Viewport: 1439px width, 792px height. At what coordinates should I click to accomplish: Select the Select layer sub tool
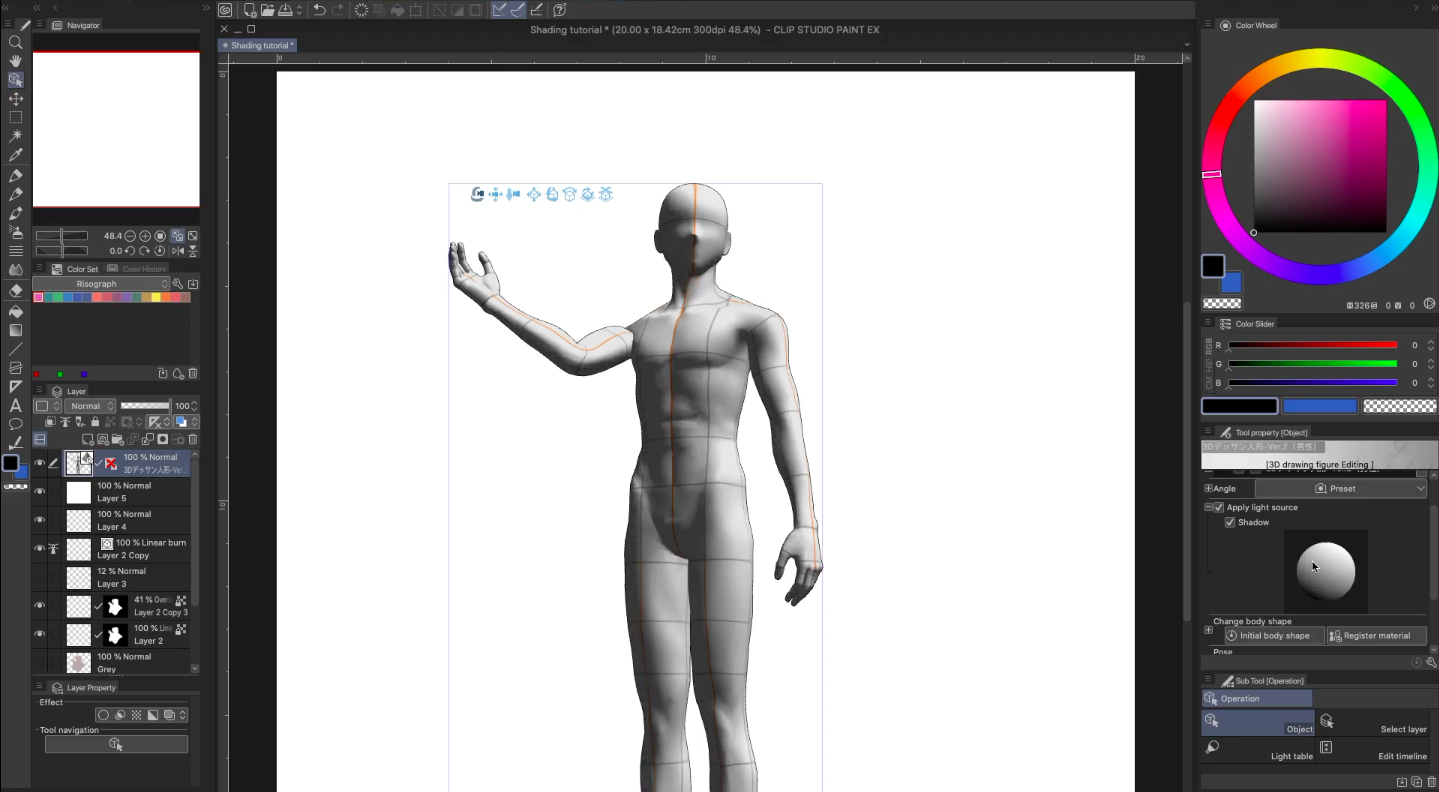[x=1373, y=723]
